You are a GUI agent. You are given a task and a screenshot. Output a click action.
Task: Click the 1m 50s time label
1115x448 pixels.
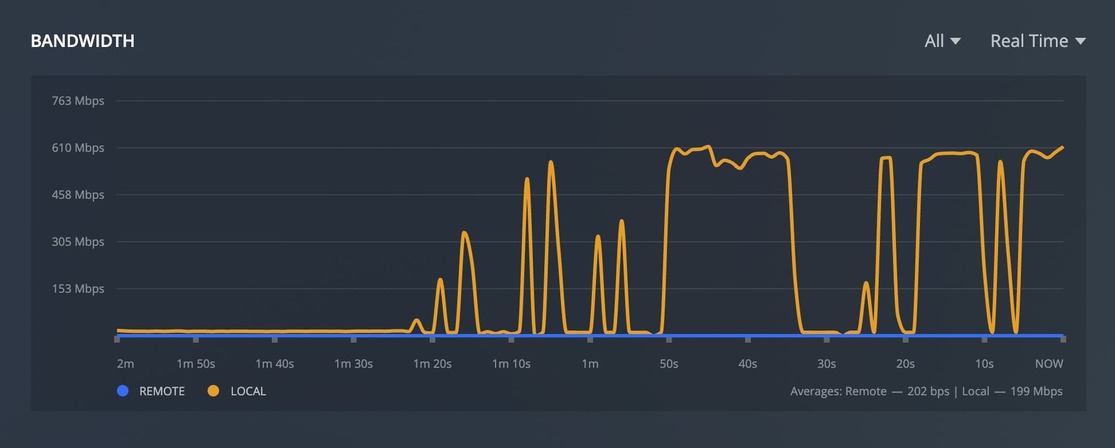[x=196, y=363]
